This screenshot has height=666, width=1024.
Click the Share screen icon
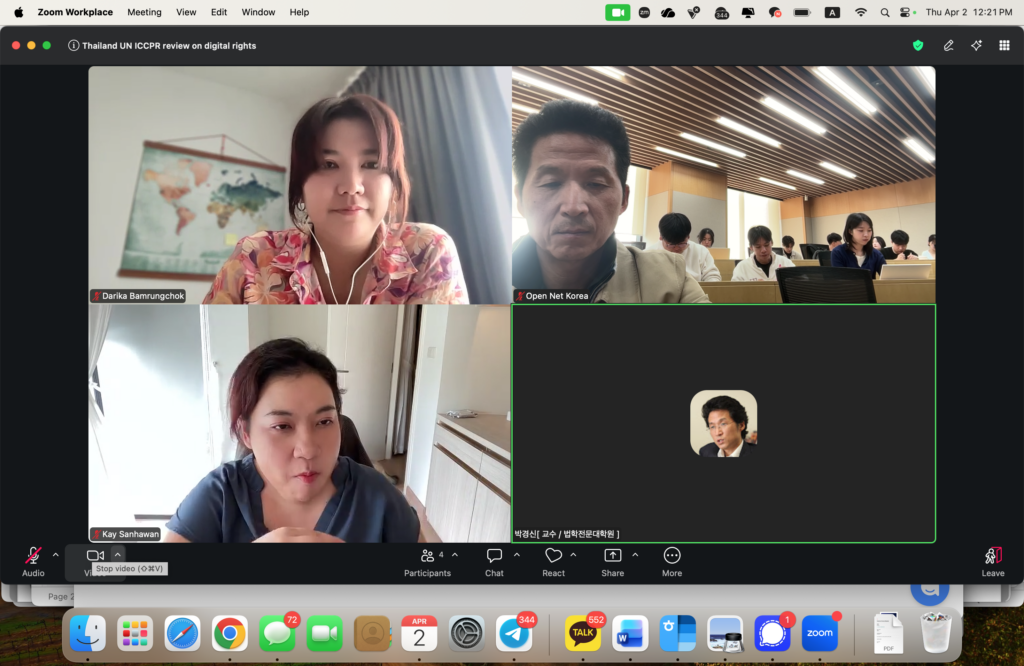(612, 556)
